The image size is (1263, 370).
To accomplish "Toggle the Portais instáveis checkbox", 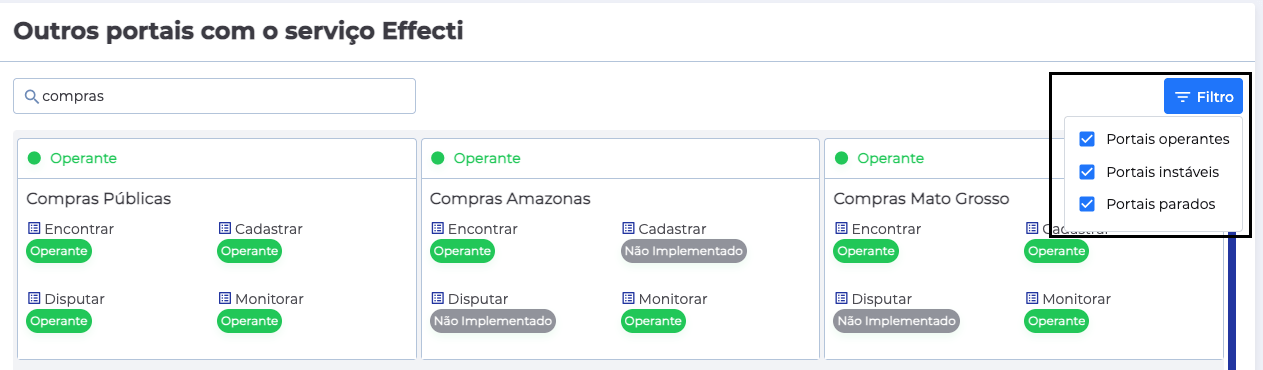I will (x=1088, y=172).
